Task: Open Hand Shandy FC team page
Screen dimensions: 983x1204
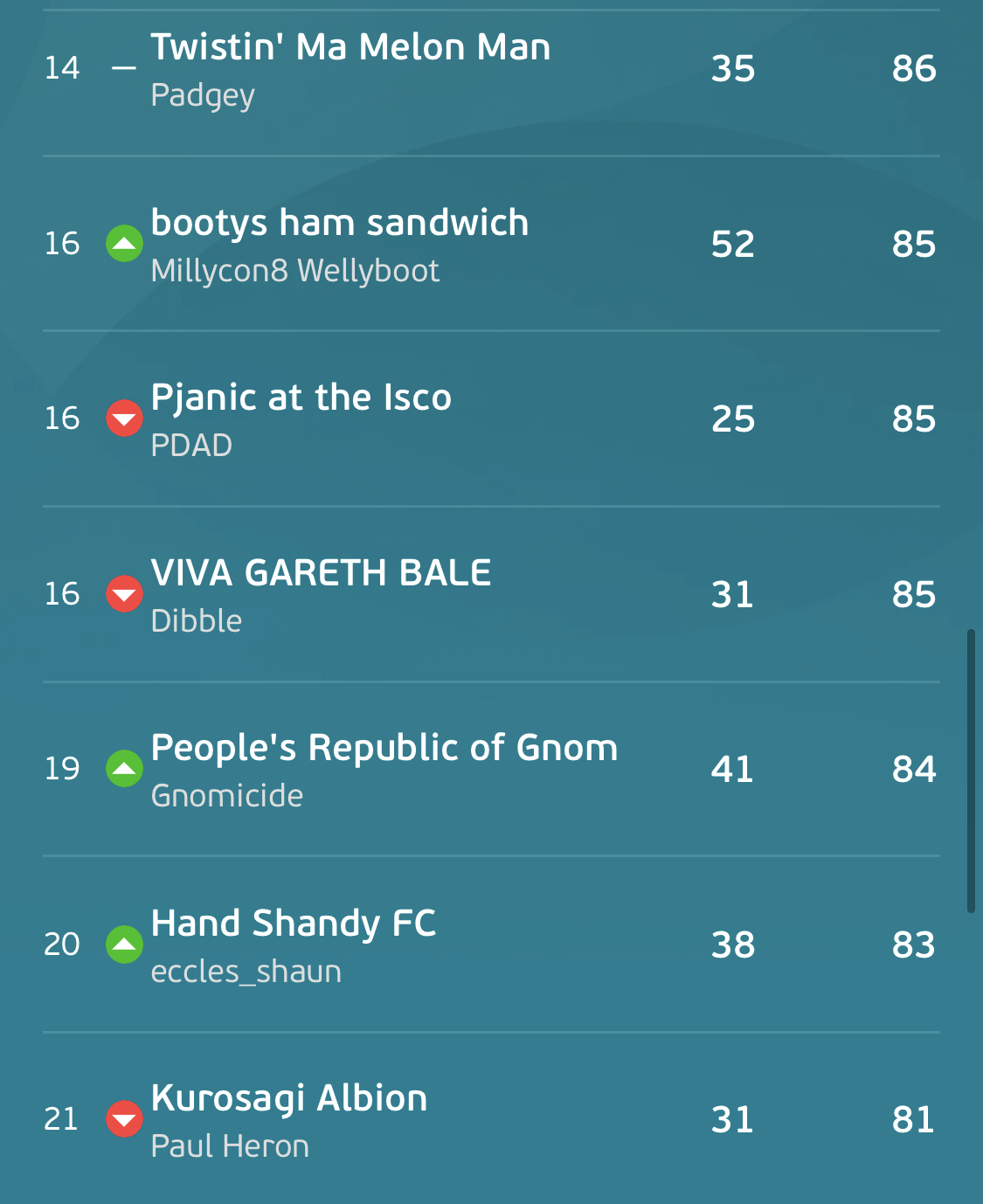Action: (x=294, y=924)
